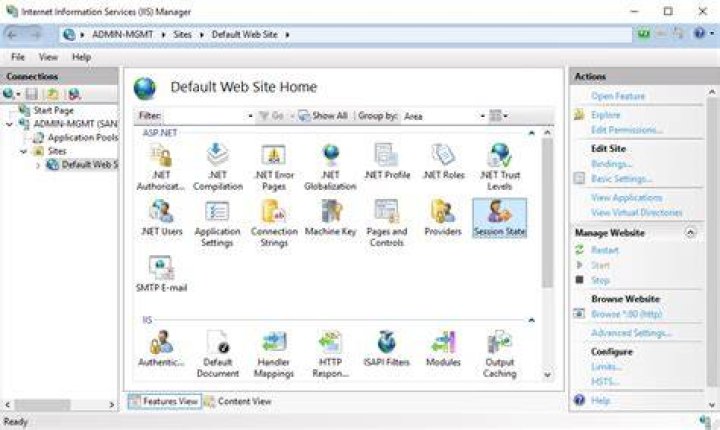Screen dimensions: 720x430
Task: Open Advanced Settings action link
Action: tap(632, 333)
